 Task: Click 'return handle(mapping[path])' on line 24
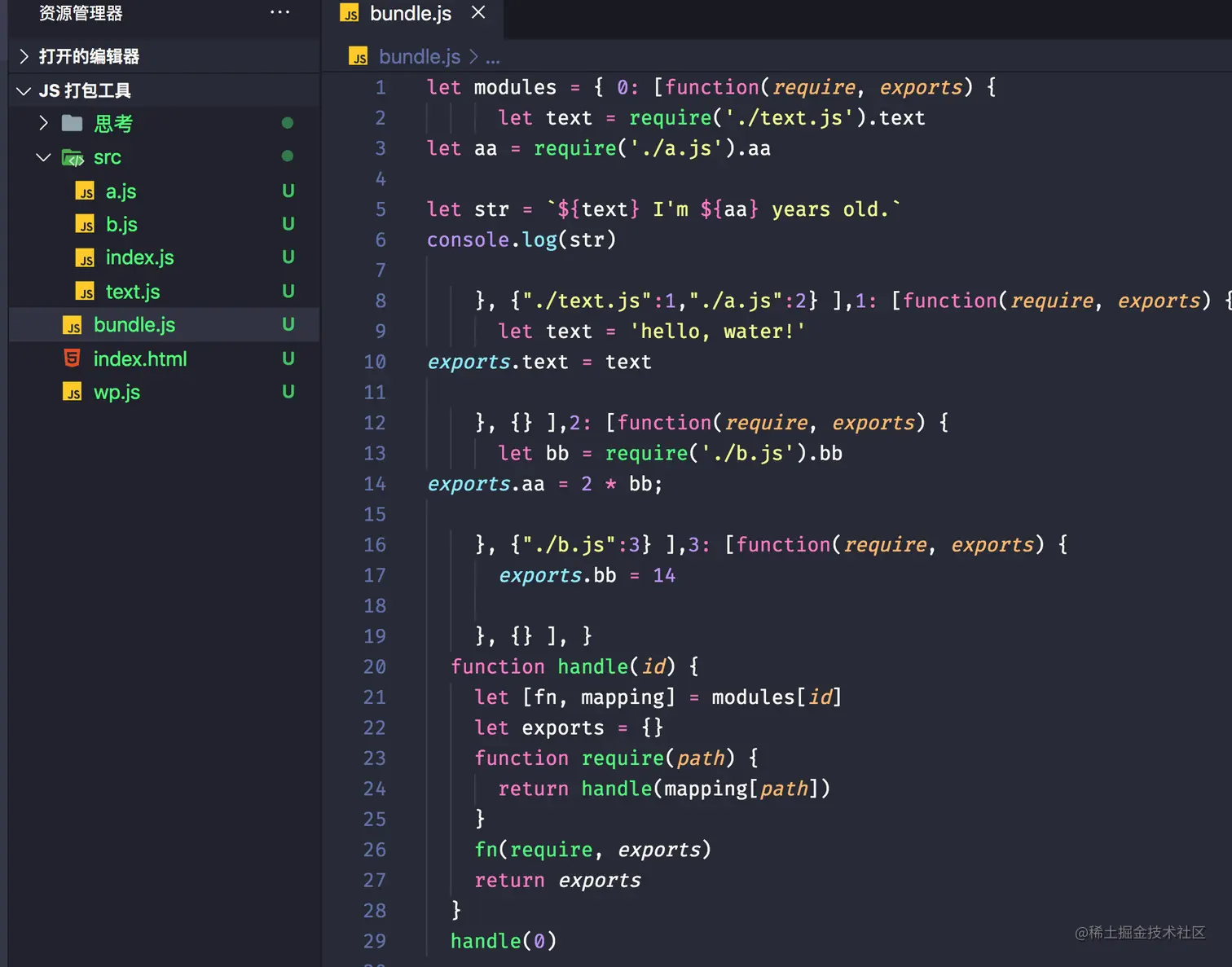(664, 789)
